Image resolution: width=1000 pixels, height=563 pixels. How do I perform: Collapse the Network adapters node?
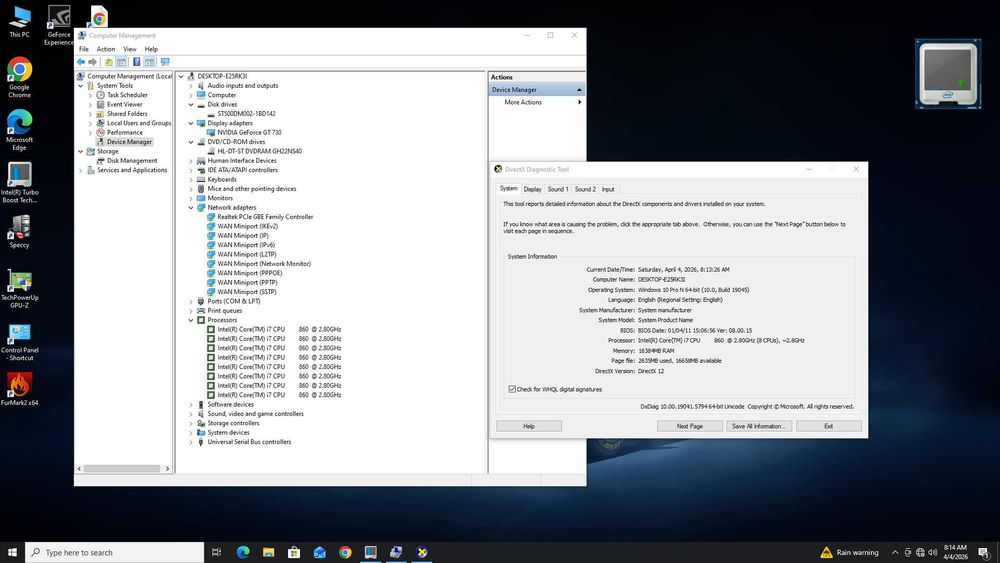coord(191,207)
